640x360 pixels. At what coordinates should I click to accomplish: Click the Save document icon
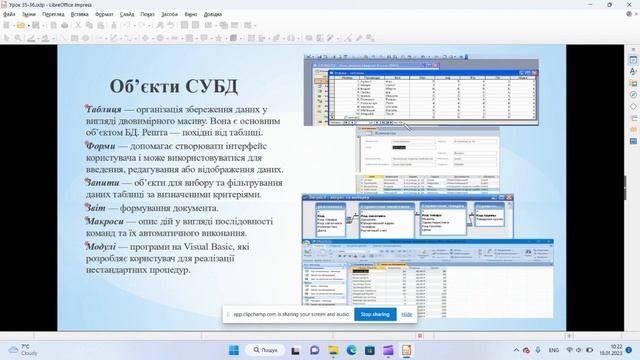(x=36, y=25)
